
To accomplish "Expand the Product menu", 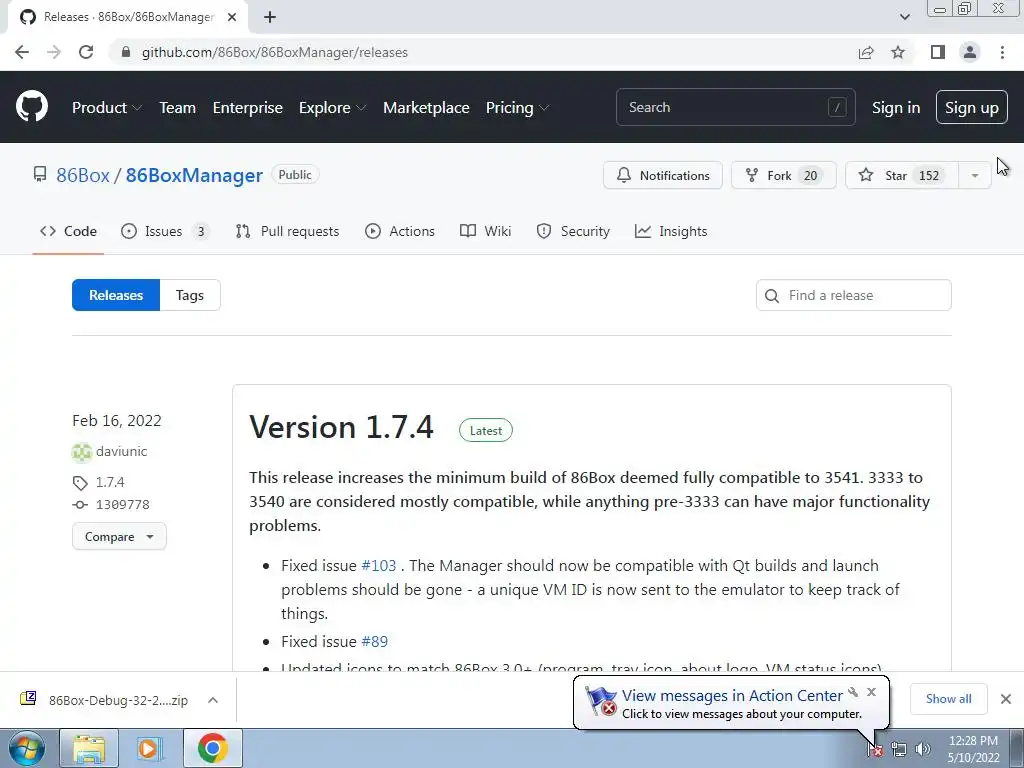I will click(x=106, y=108).
